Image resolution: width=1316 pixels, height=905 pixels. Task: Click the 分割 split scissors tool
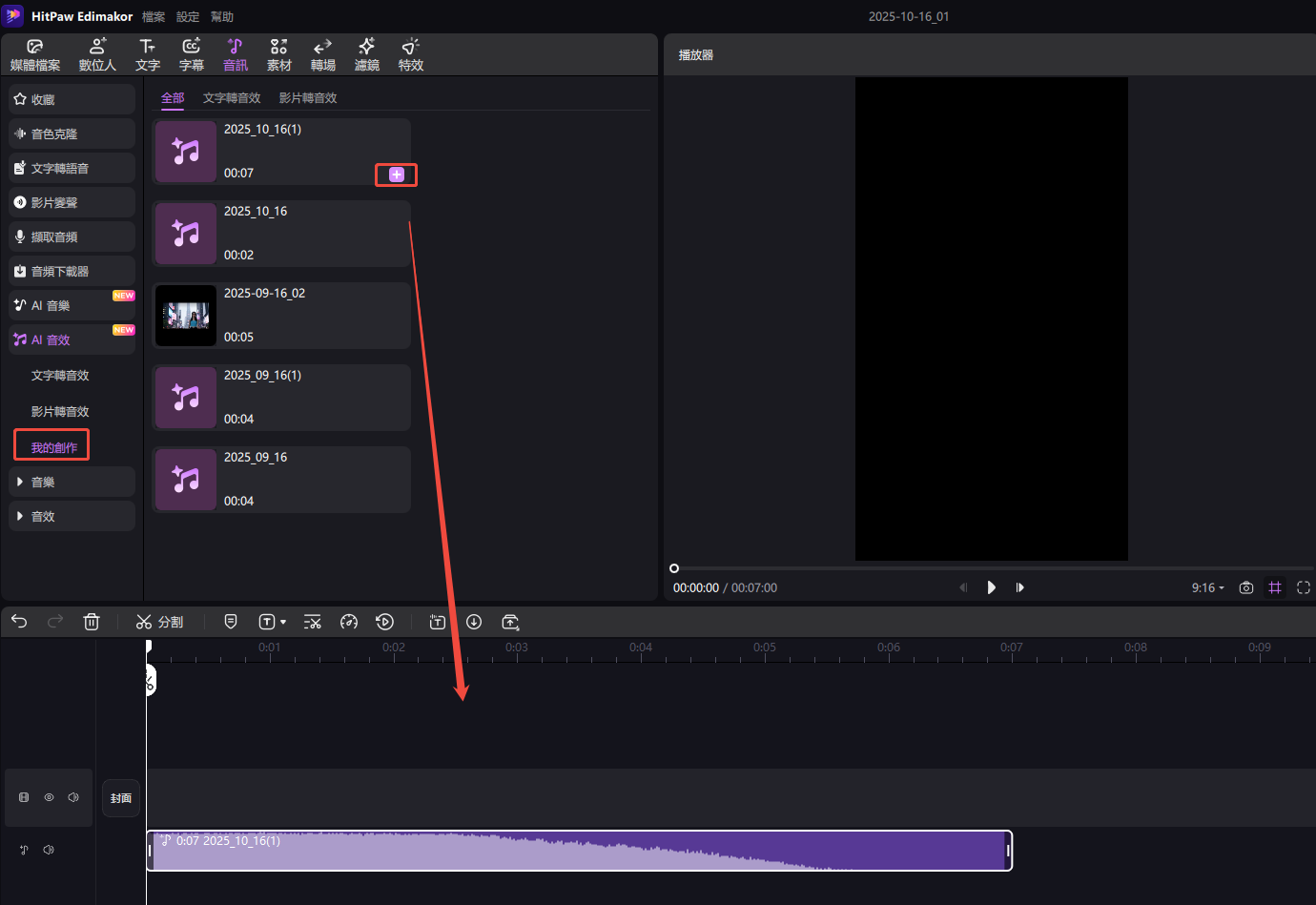tap(159, 622)
